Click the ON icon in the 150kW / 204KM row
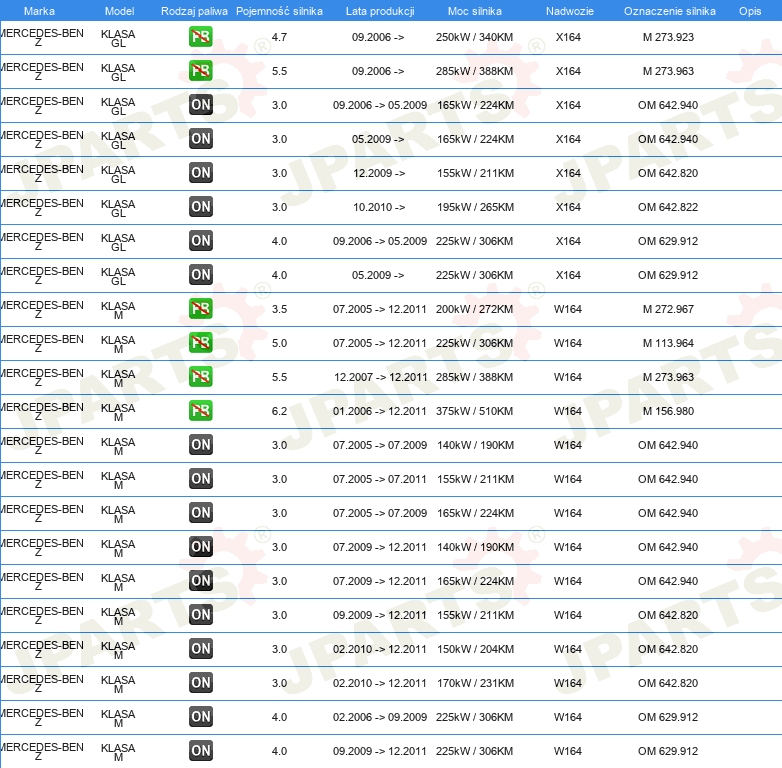Image resolution: width=782 pixels, height=768 pixels. pyautogui.click(x=201, y=649)
